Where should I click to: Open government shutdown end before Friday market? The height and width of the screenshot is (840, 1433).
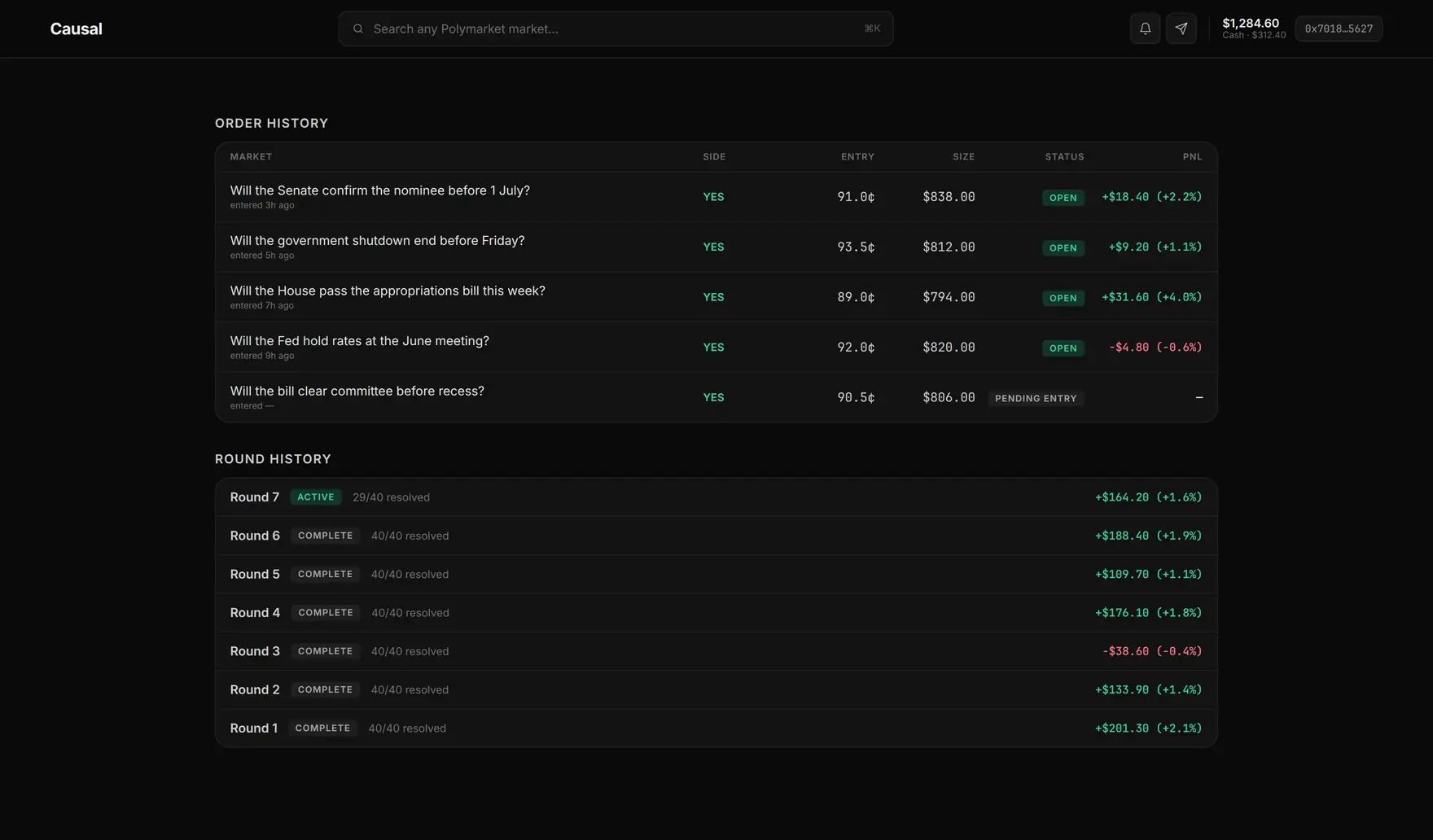click(716, 247)
